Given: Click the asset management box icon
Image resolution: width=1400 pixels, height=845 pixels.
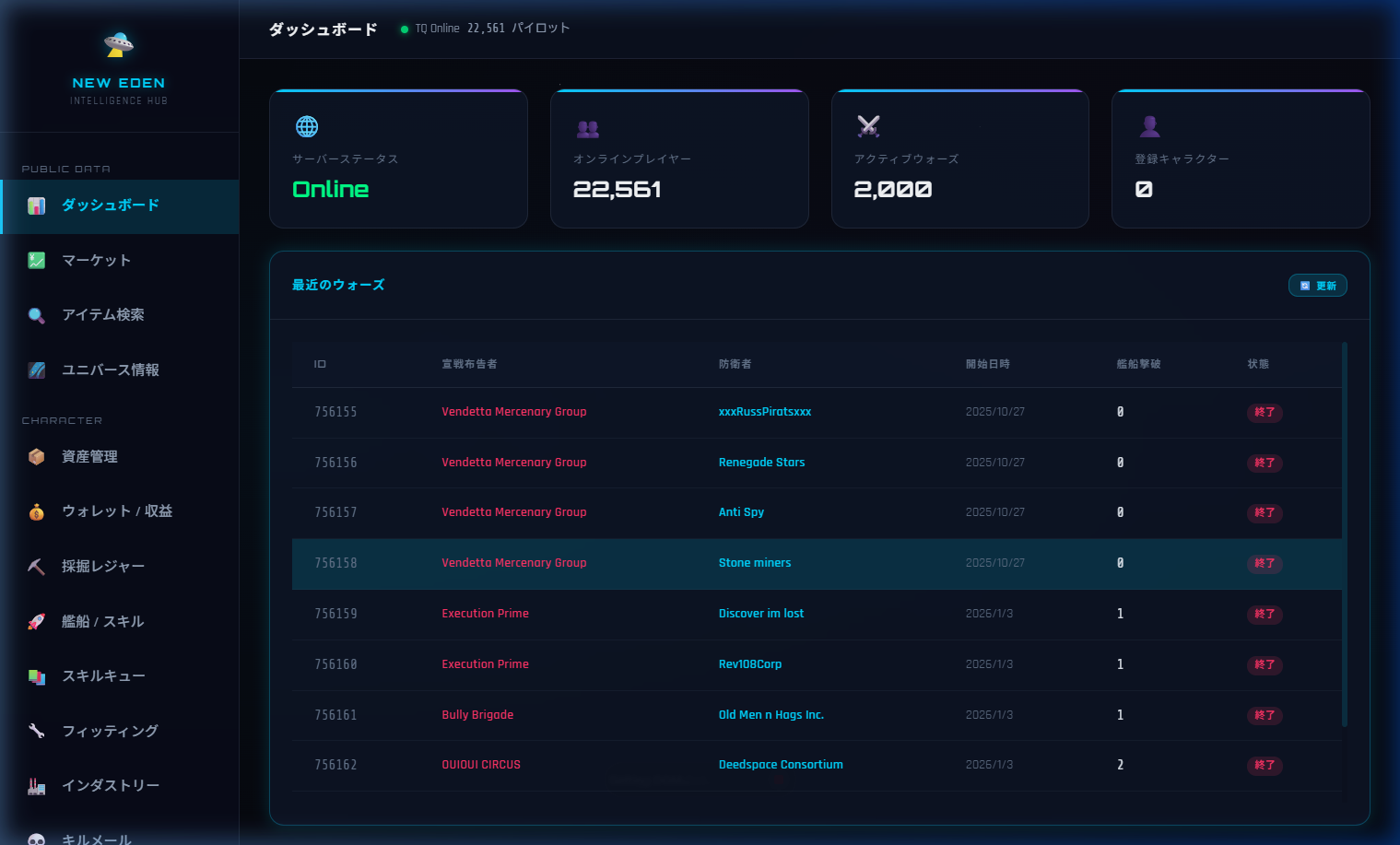Looking at the screenshot, I should (37, 457).
